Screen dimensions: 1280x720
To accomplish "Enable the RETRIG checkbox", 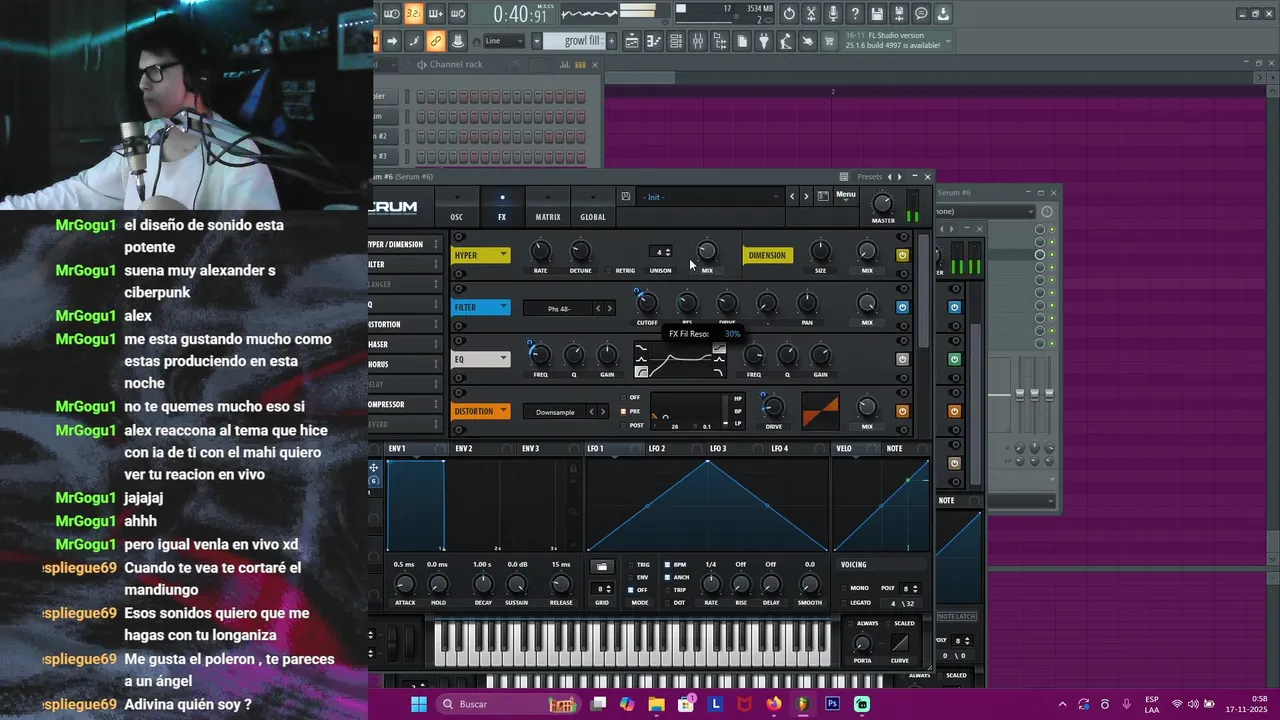I will [608, 271].
